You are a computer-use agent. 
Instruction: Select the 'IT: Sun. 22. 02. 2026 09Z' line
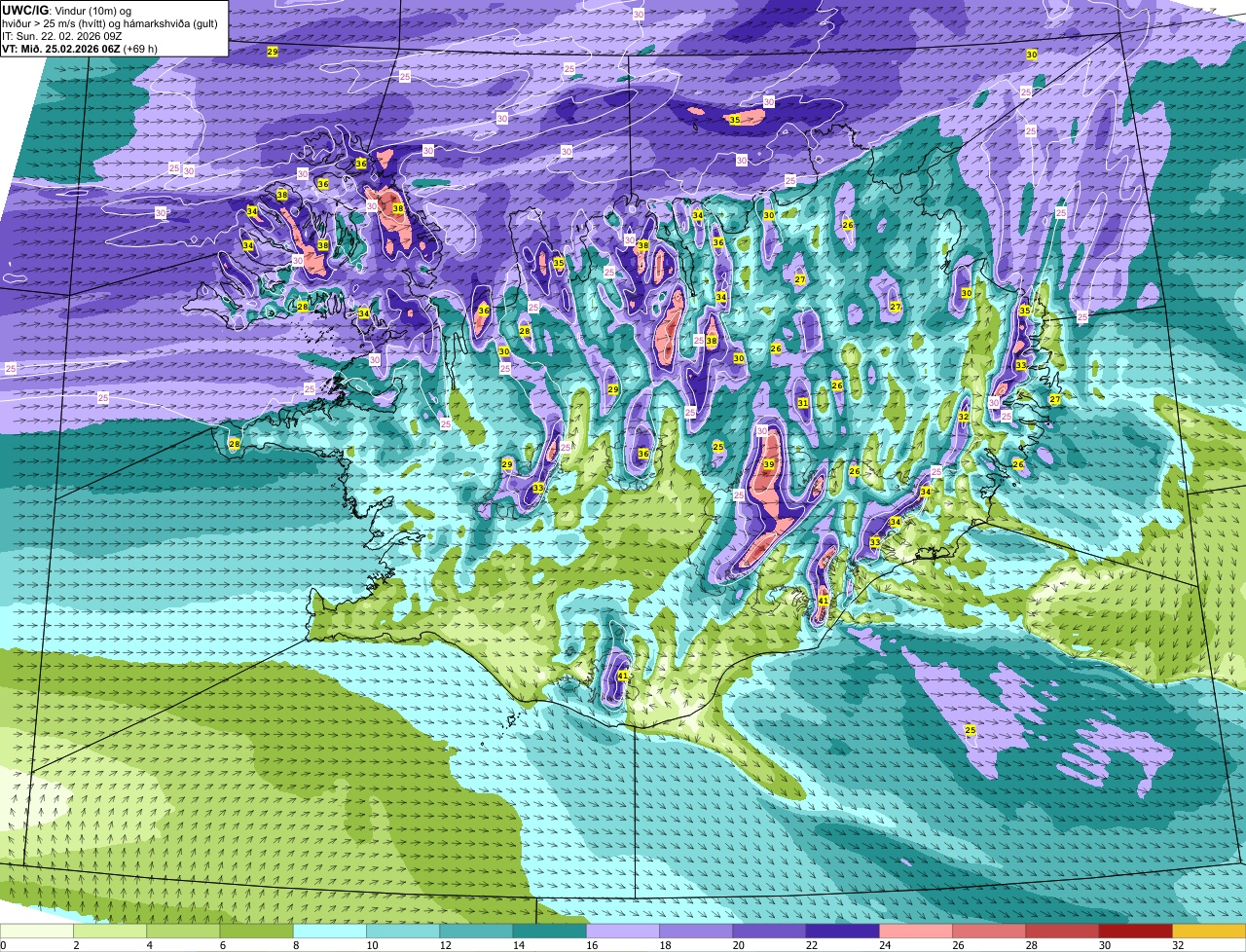tap(62, 36)
